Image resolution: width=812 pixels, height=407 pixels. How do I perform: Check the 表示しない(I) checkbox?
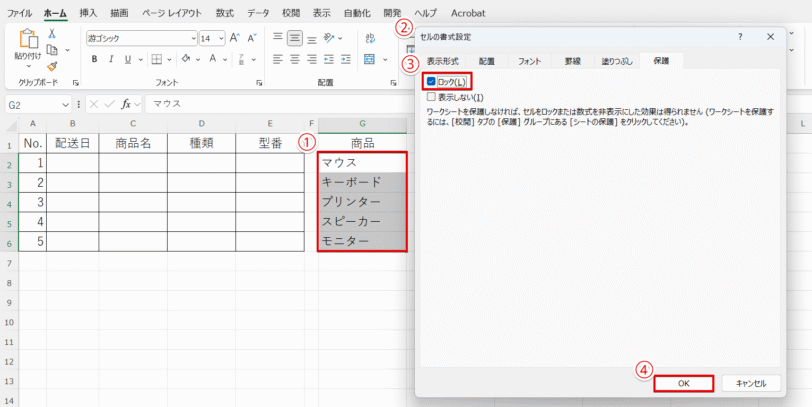[431, 97]
